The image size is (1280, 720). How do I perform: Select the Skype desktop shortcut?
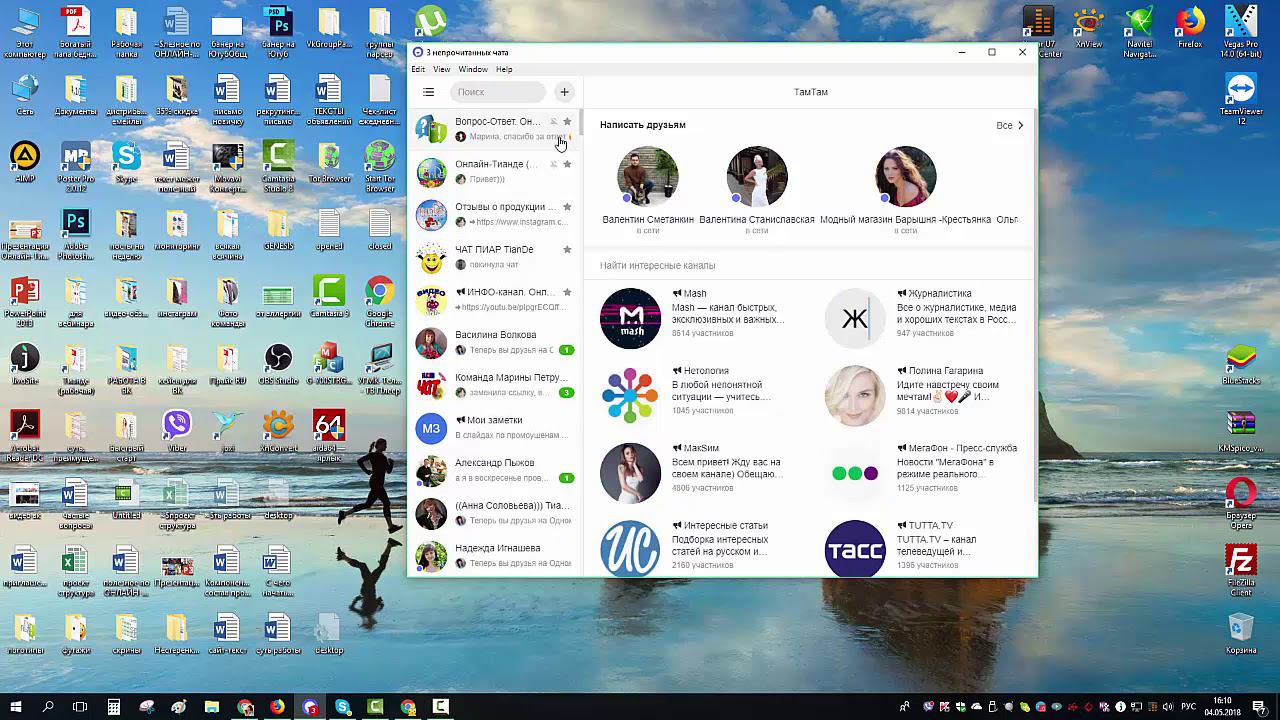[126, 165]
